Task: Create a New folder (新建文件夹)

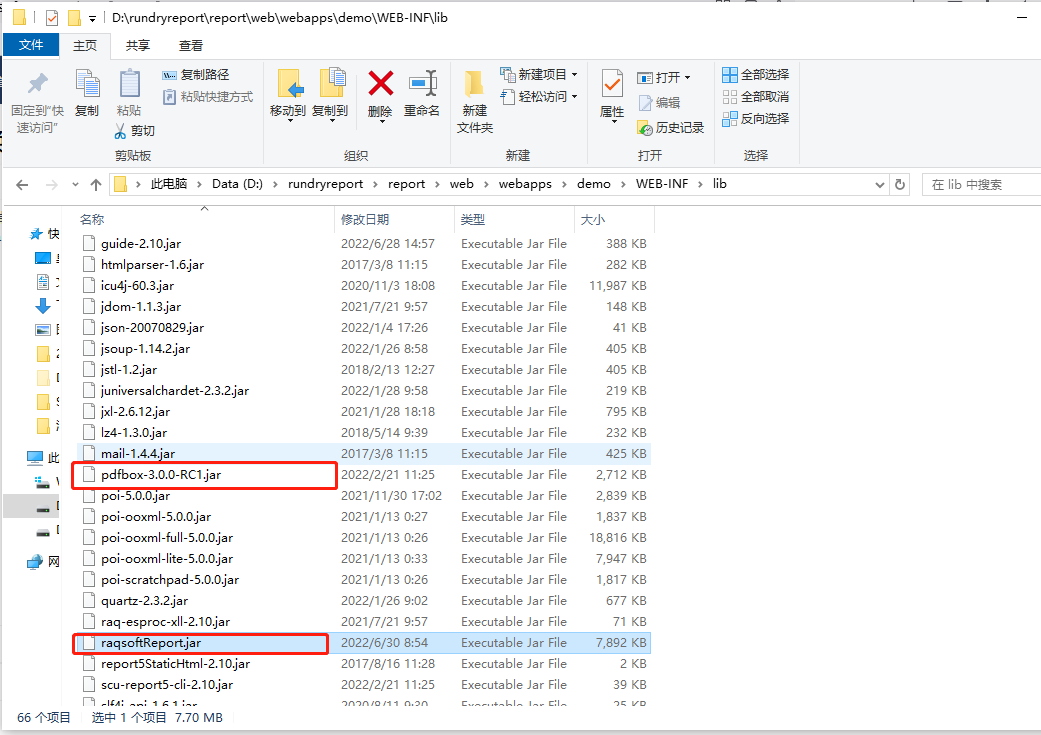Action: point(475,101)
